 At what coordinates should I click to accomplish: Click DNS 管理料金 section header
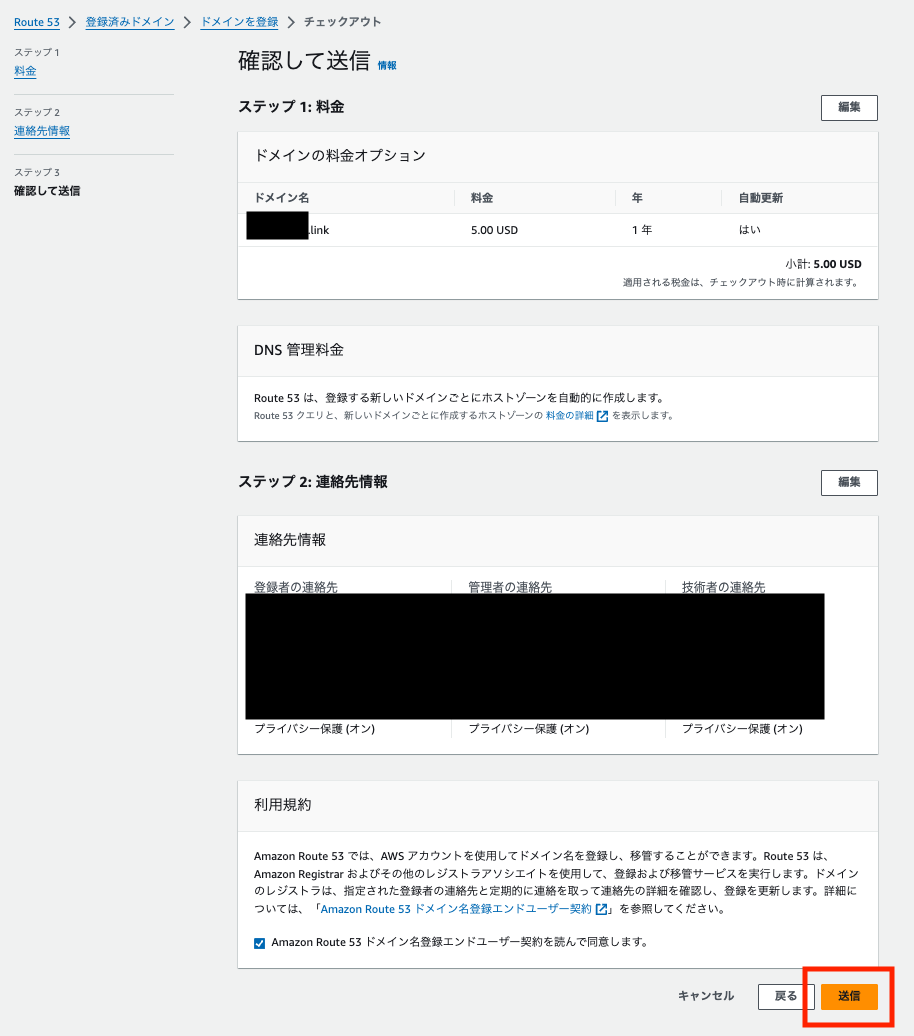pos(299,350)
